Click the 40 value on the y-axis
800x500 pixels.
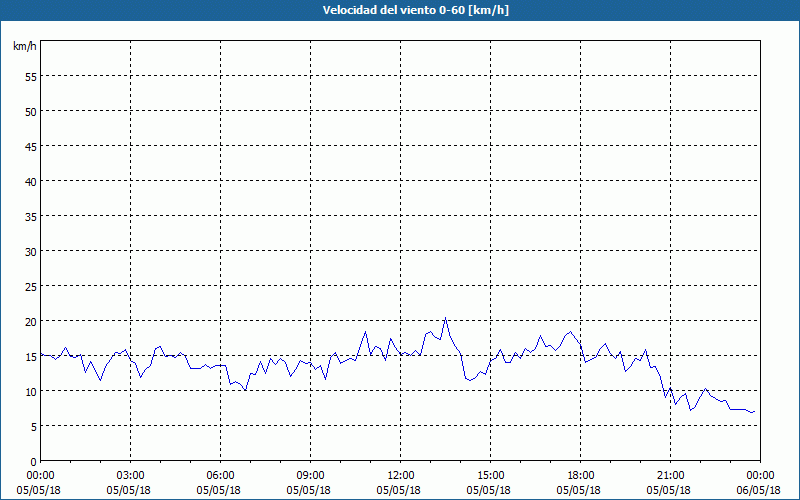(30, 181)
